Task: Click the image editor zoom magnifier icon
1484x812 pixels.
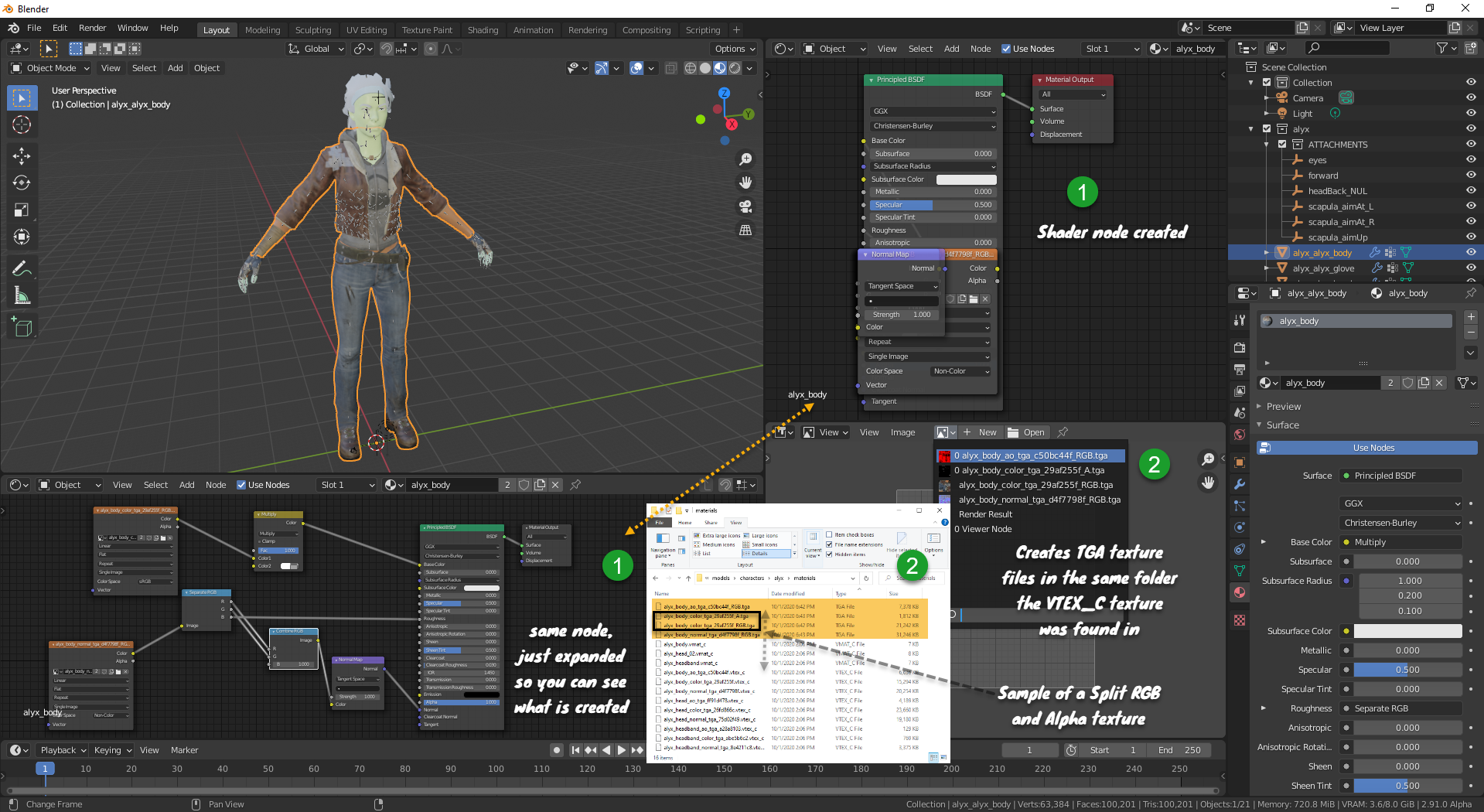Action: coord(1208,459)
